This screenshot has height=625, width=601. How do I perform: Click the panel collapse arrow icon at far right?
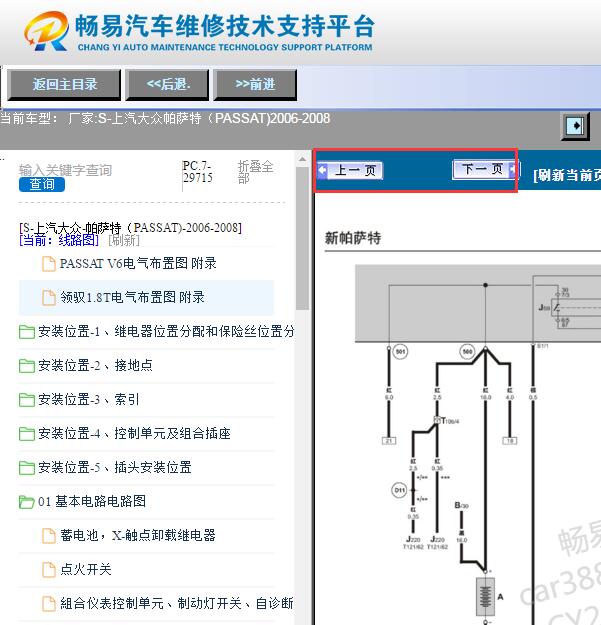(x=575, y=126)
